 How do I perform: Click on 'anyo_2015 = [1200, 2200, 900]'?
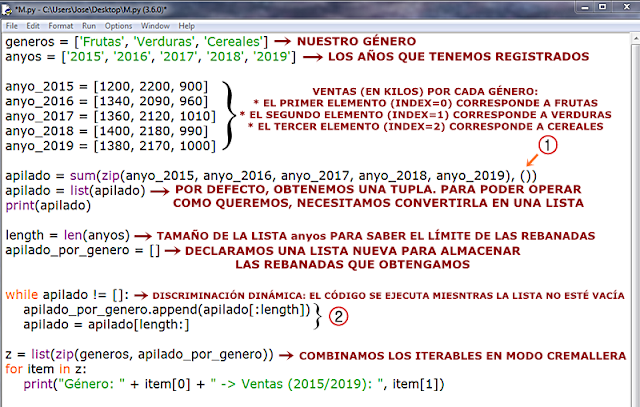(x=107, y=87)
